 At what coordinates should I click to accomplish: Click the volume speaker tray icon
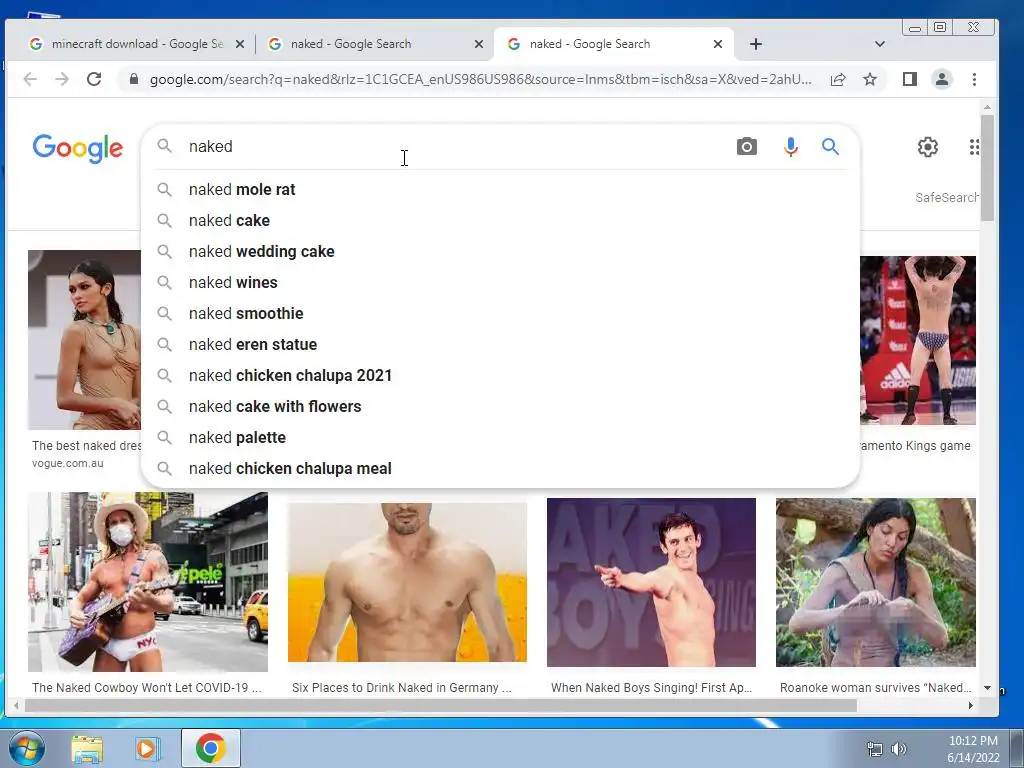pyautogui.click(x=899, y=748)
